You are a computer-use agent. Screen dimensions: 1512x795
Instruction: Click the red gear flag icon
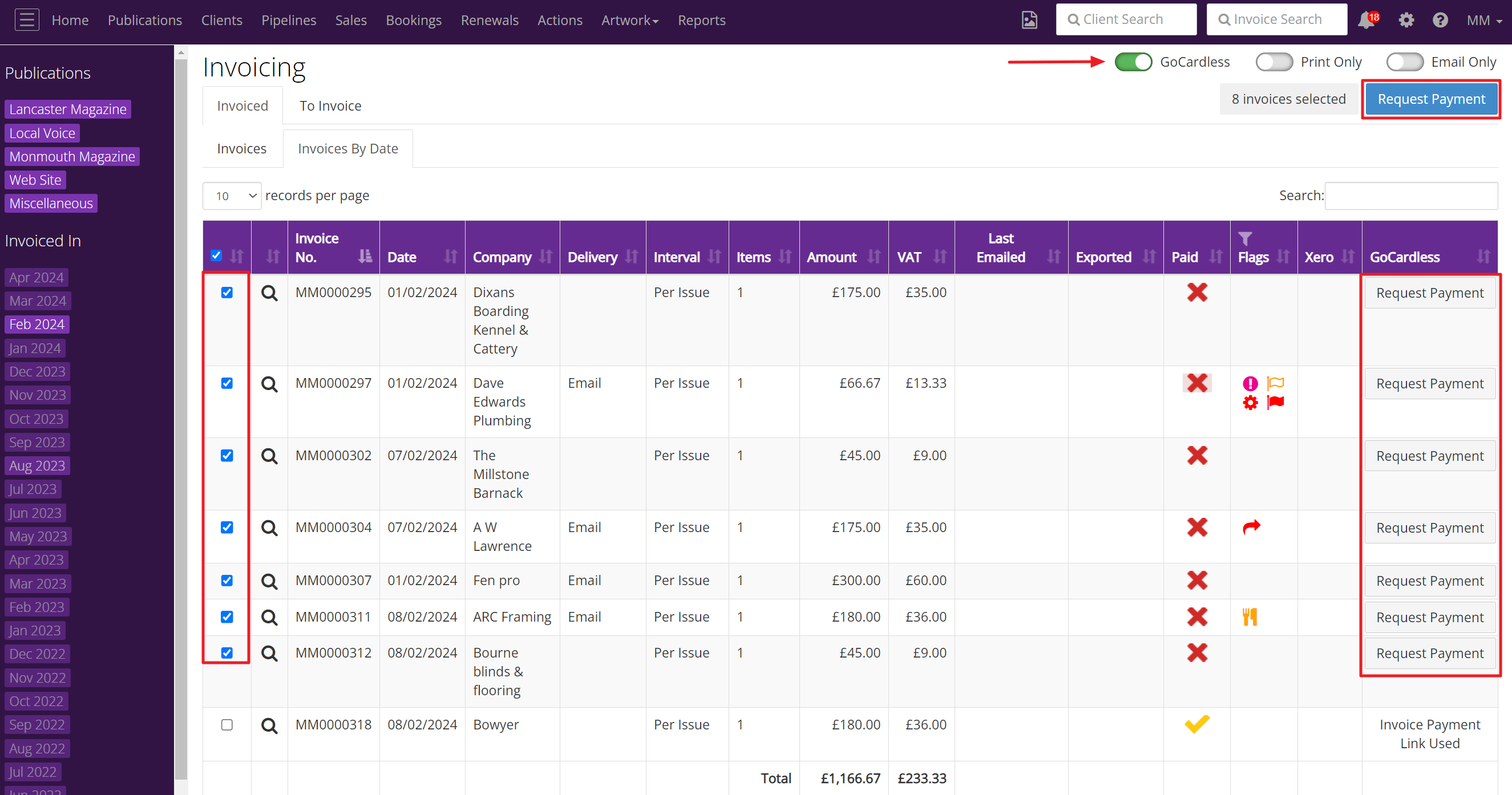1250,403
